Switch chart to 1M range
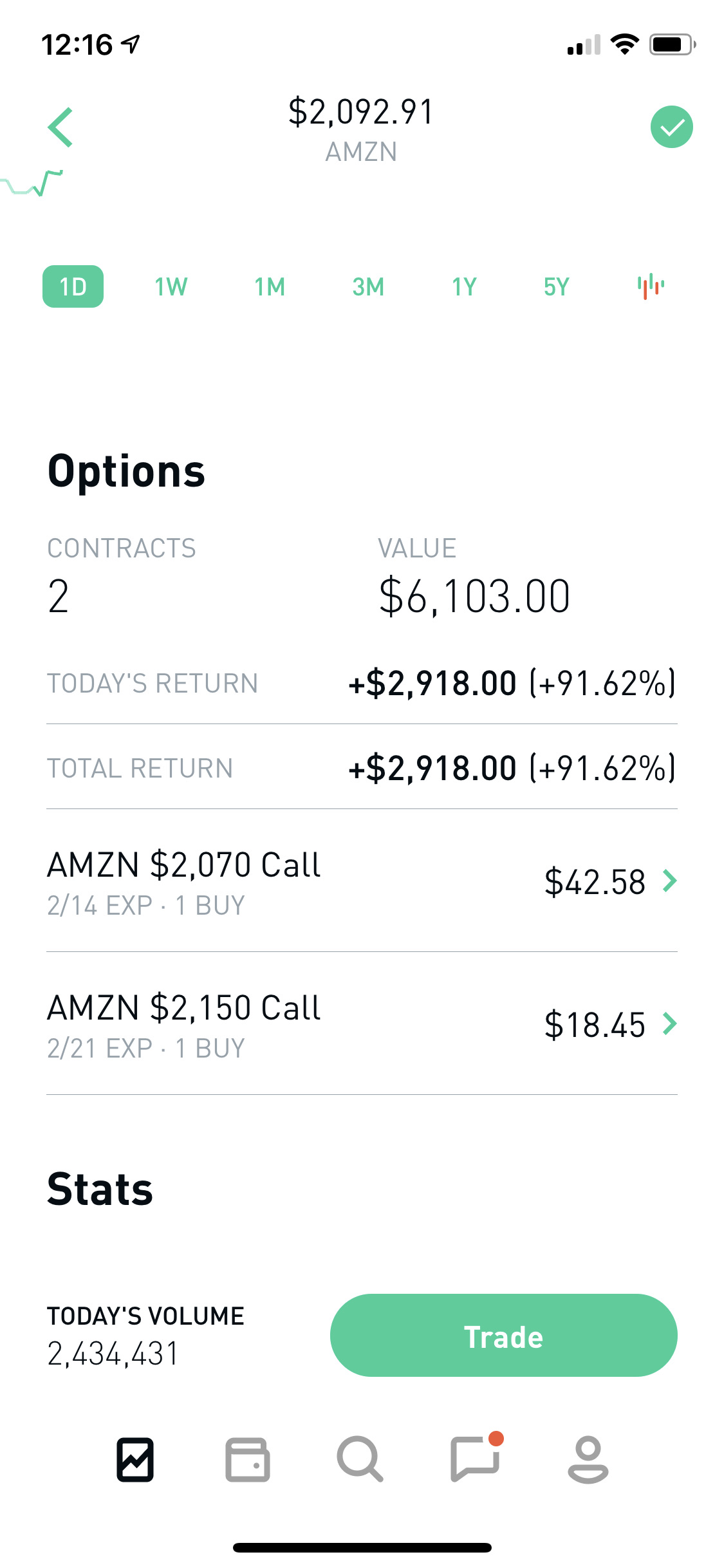Image resolution: width=724 pixels, height=1568 pixels. tap(270, 286)
